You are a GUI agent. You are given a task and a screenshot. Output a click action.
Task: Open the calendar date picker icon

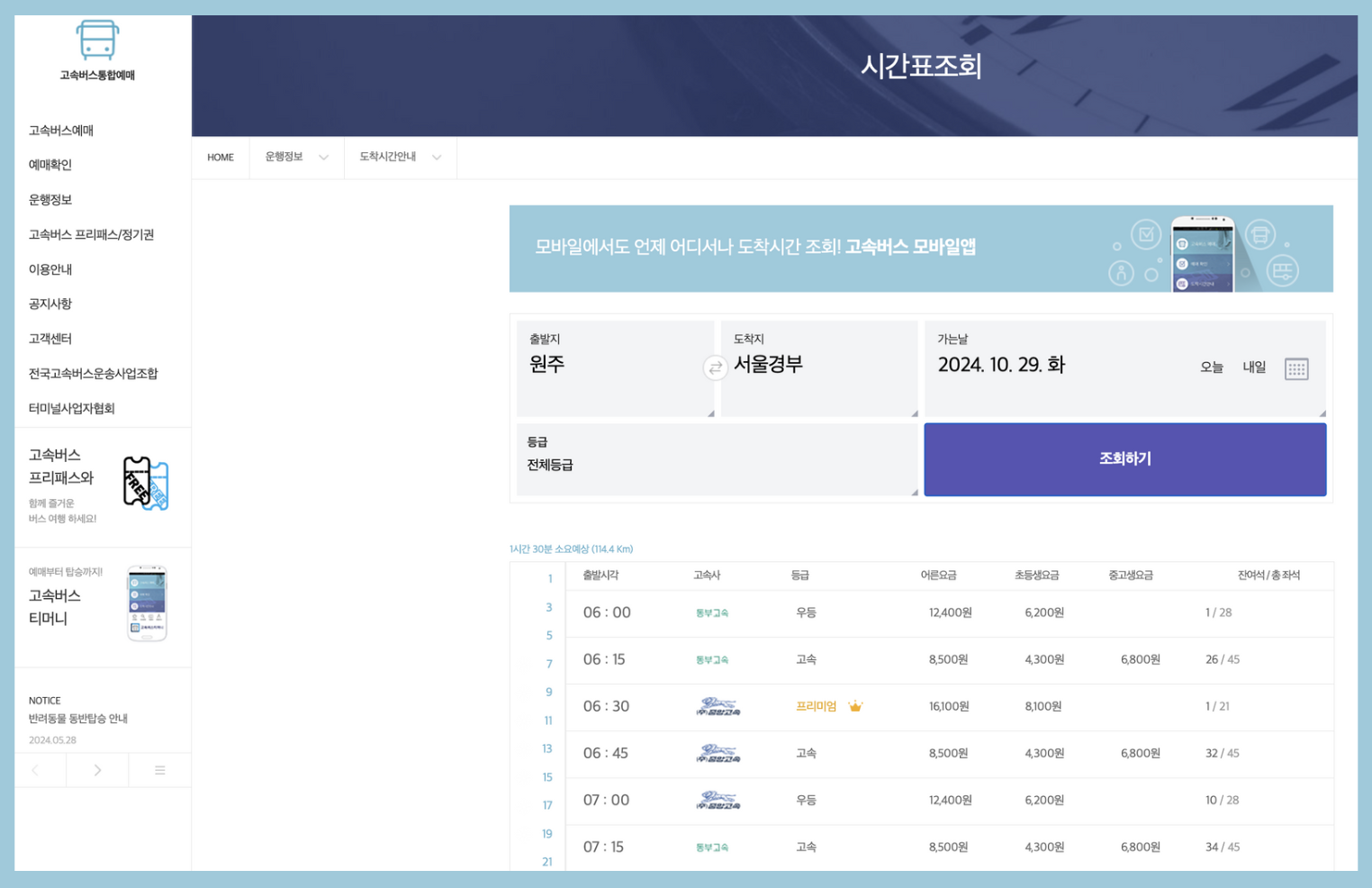click(1296, 368)
